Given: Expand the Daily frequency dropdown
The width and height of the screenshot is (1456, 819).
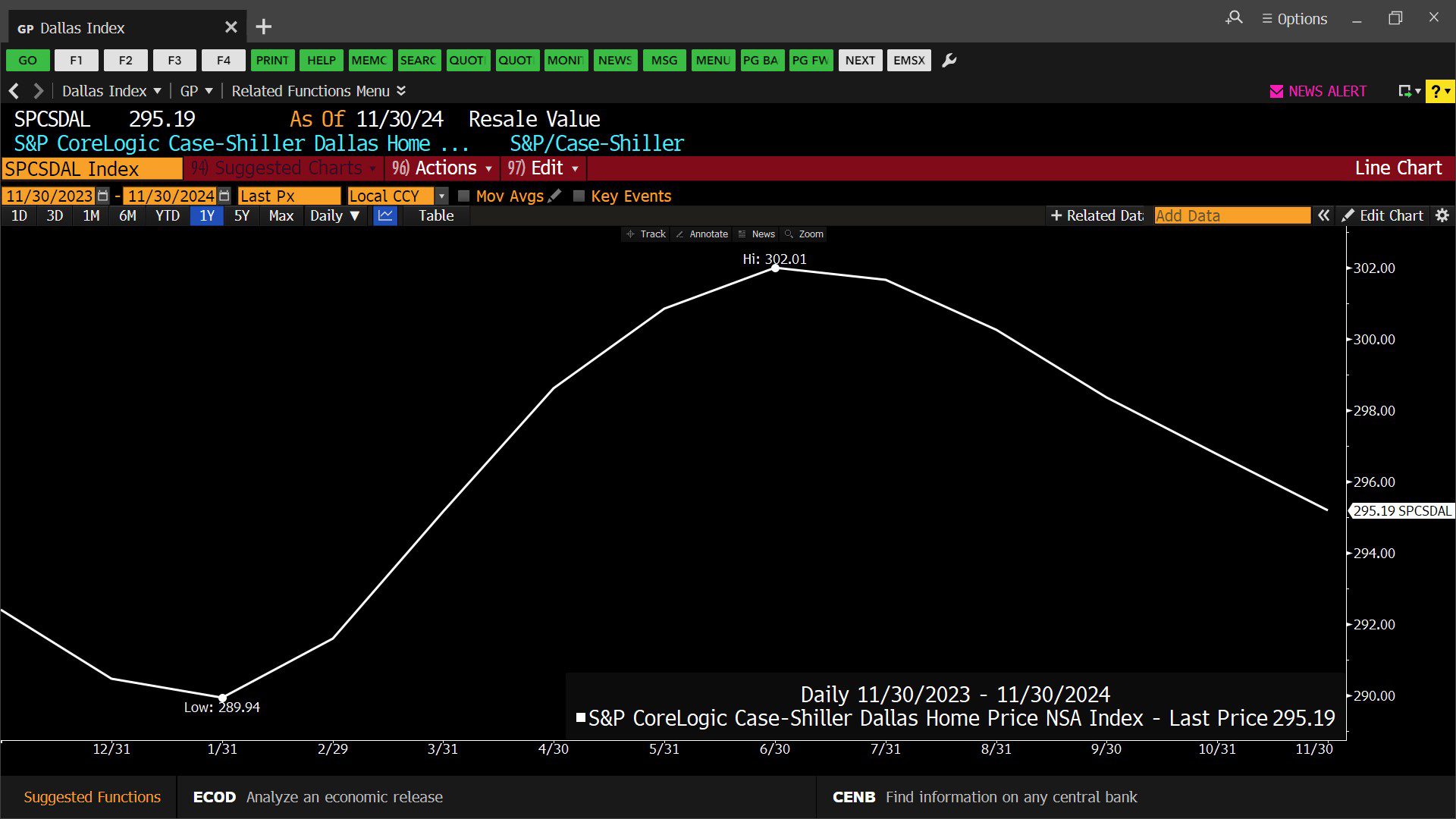Looking at the screenshot, I should [334, 215].
